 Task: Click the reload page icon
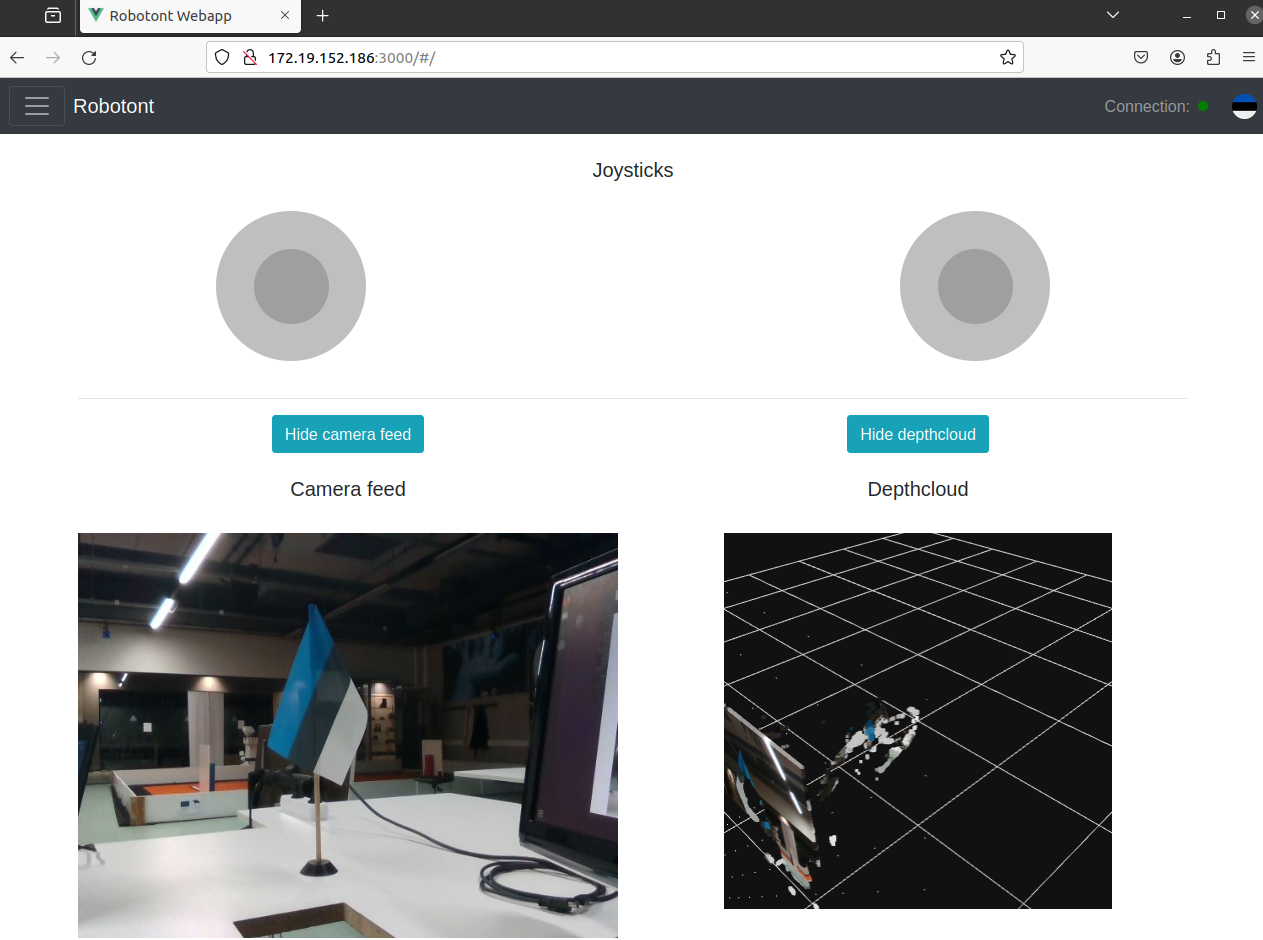pos(89,58)
